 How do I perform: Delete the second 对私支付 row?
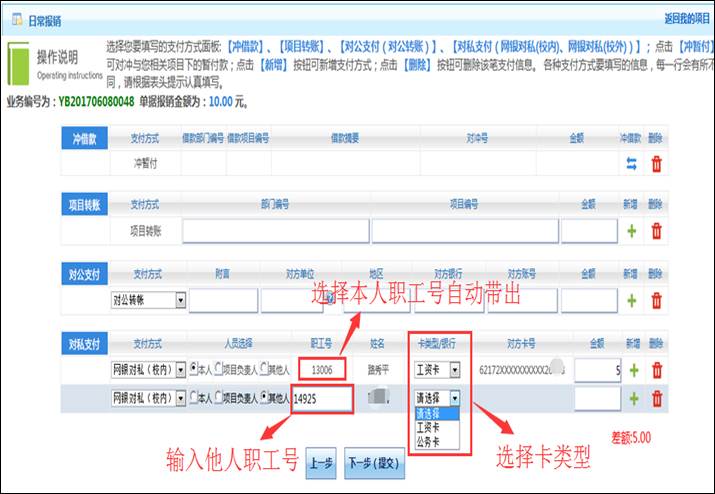(656, 399)
